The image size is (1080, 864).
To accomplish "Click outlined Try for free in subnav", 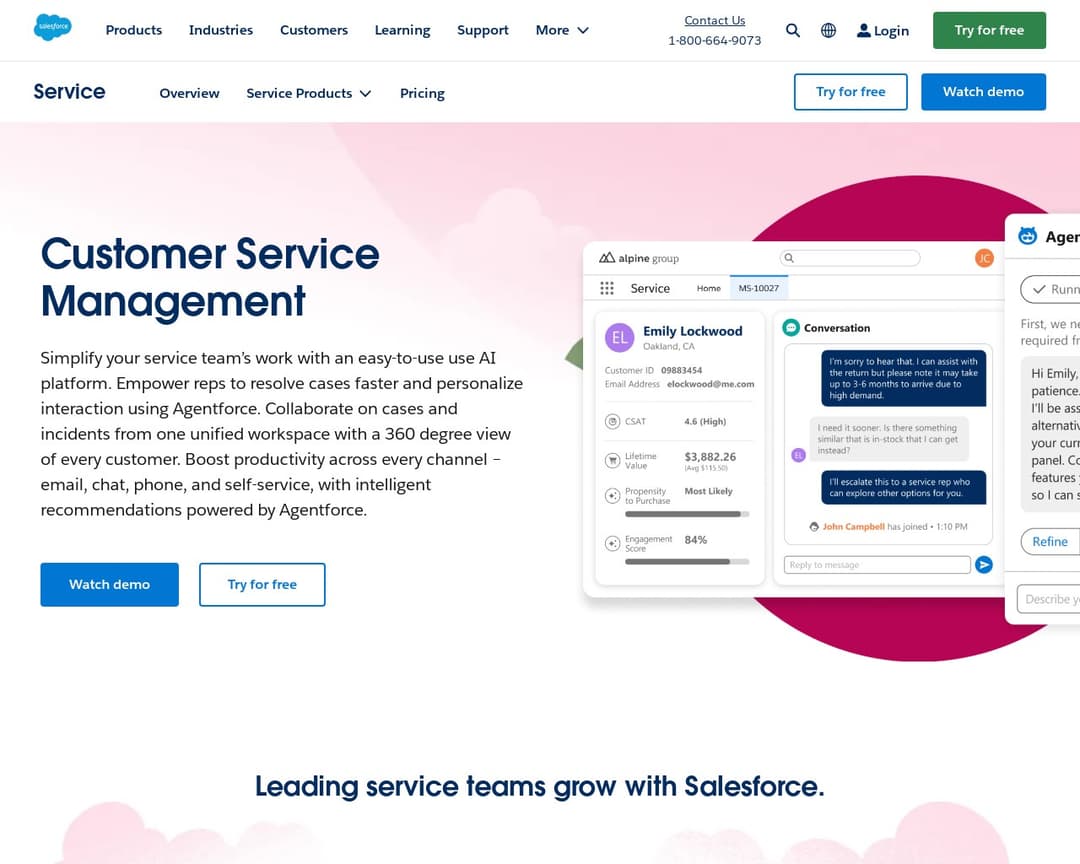I will click(x=851, y=92).
